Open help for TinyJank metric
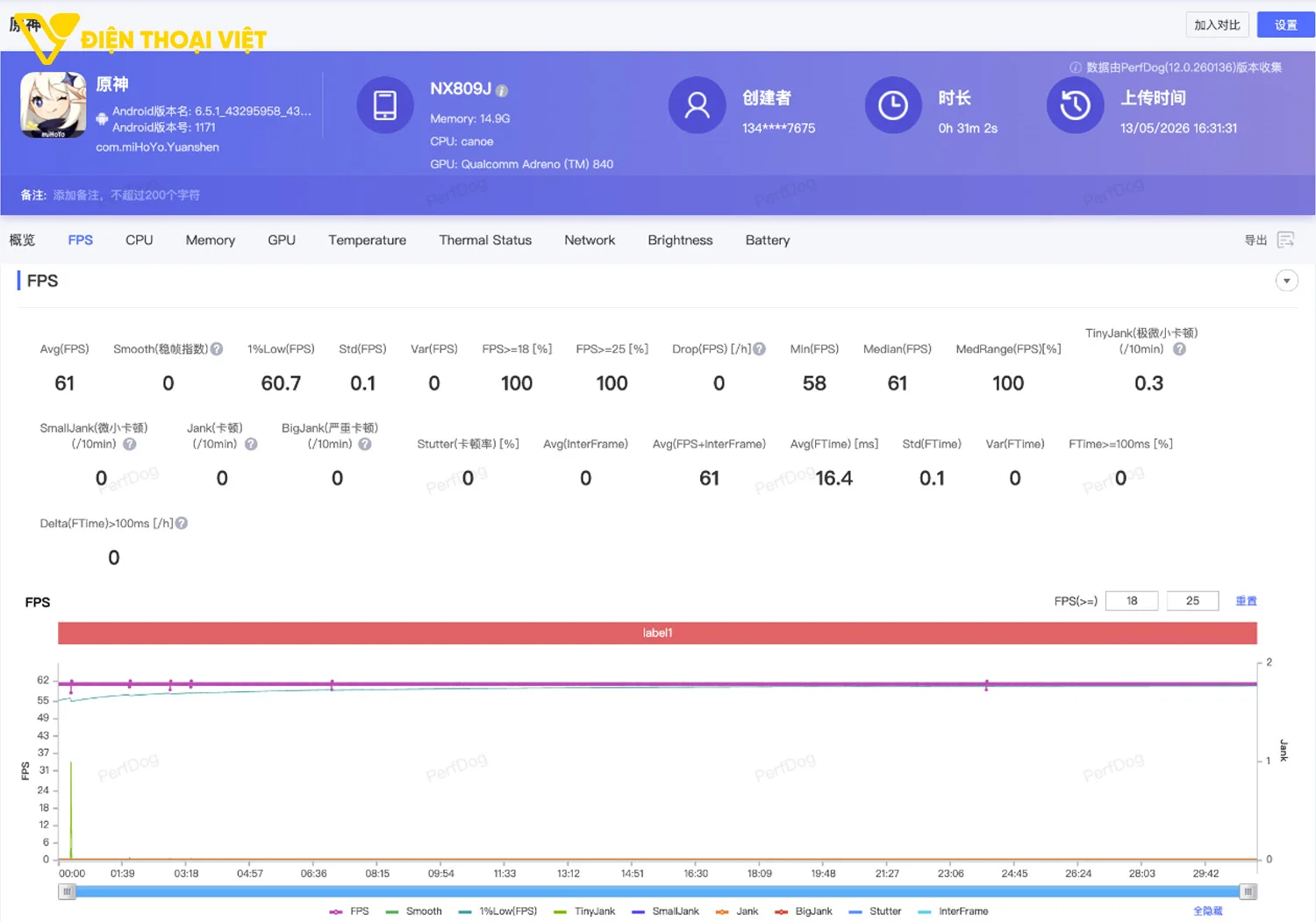 coord(1179,349)
